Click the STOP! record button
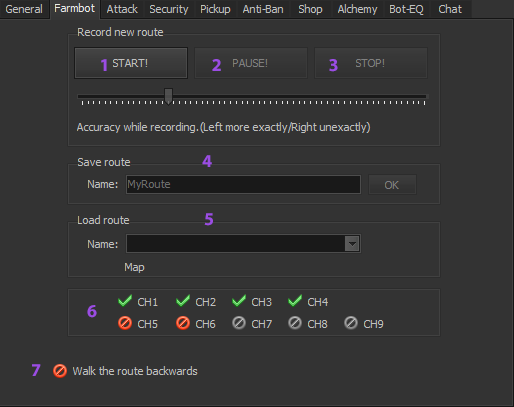Screen dimensions: 514x407 371,63
